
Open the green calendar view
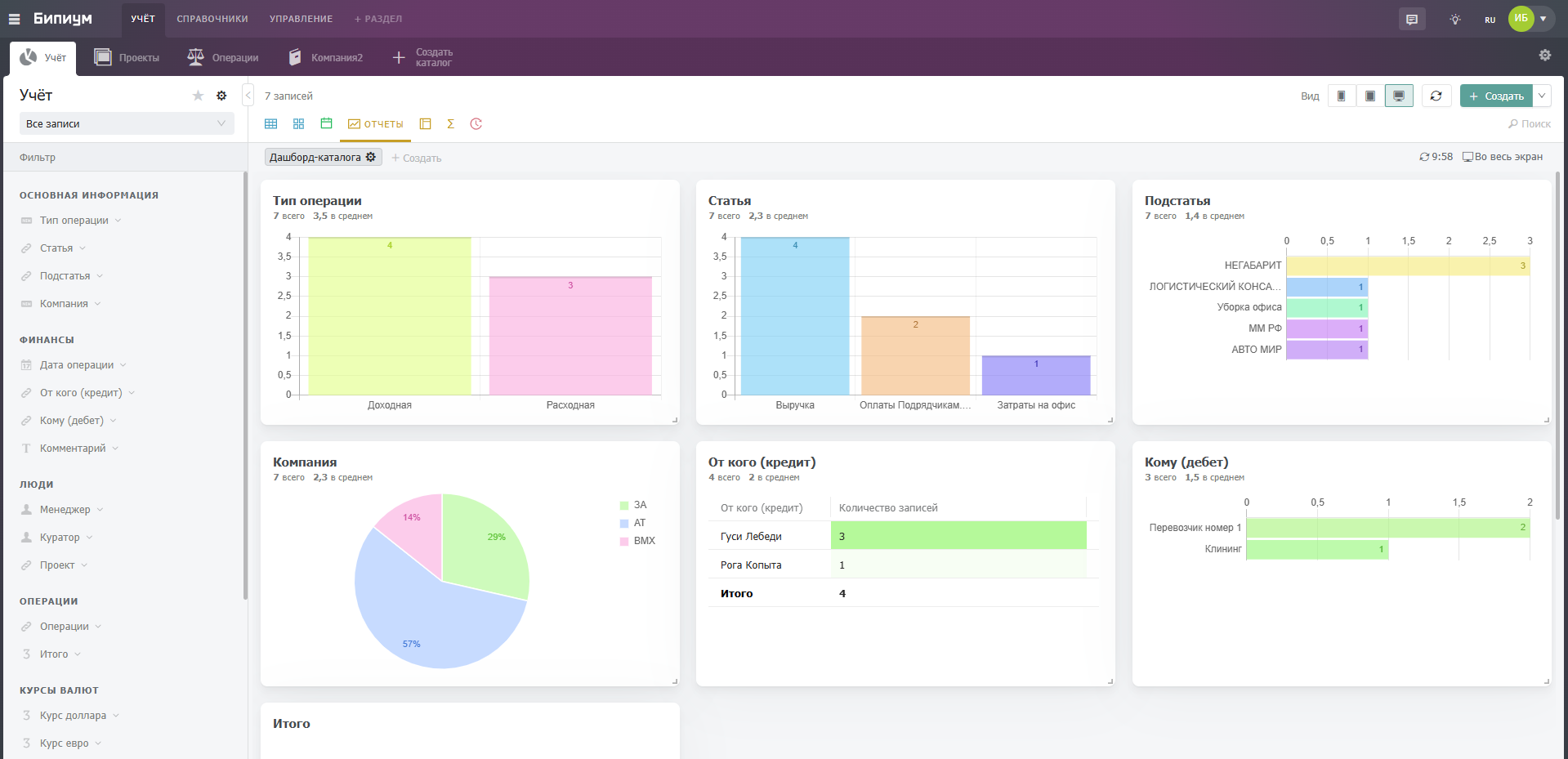point(327,124)
